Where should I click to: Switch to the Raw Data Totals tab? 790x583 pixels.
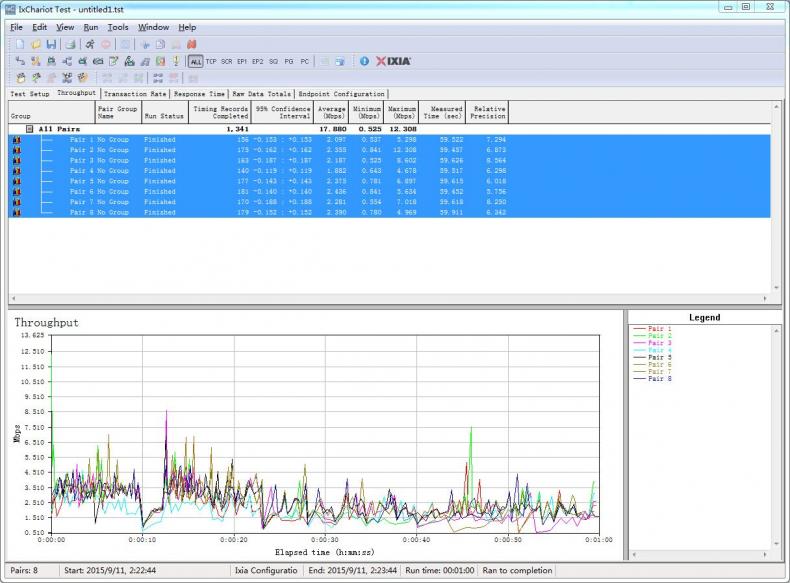click(x=262, y=94)
